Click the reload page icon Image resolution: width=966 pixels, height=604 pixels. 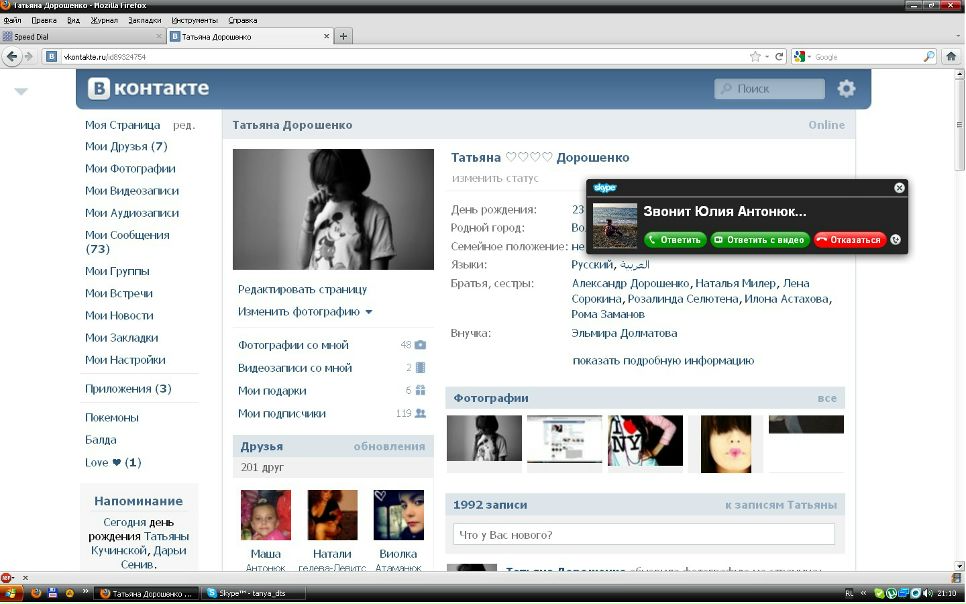[x=780, y=57]
